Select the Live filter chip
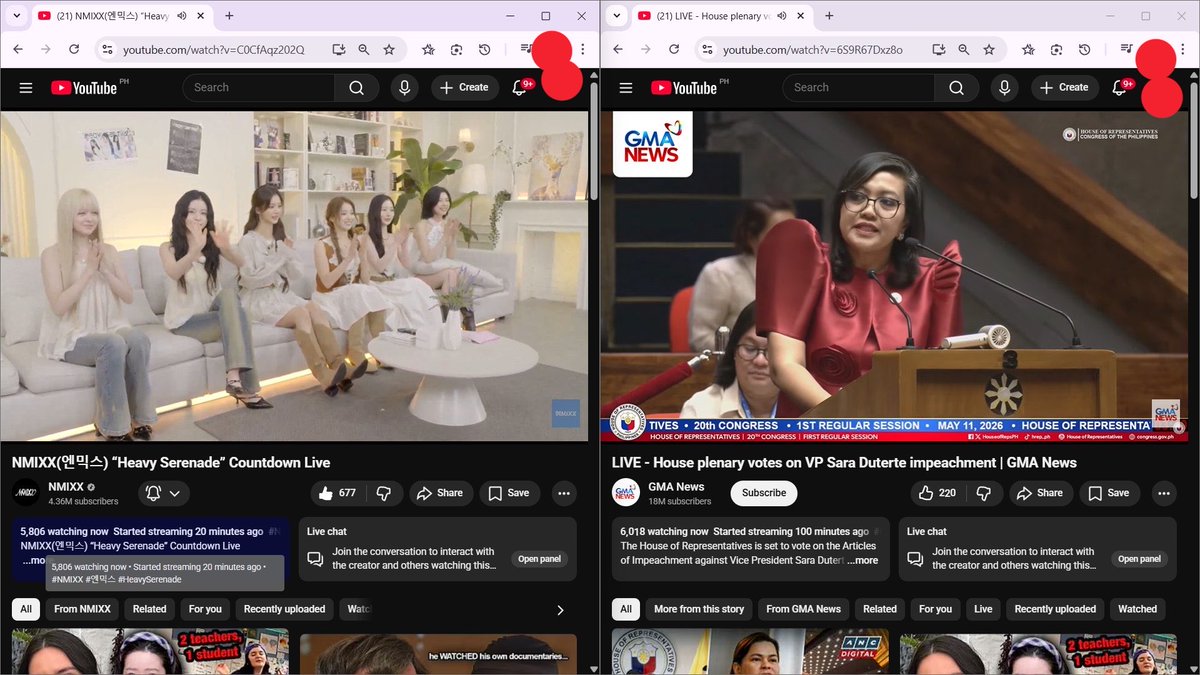Viewport: 1200px width, 675px height. click(983, 609)
